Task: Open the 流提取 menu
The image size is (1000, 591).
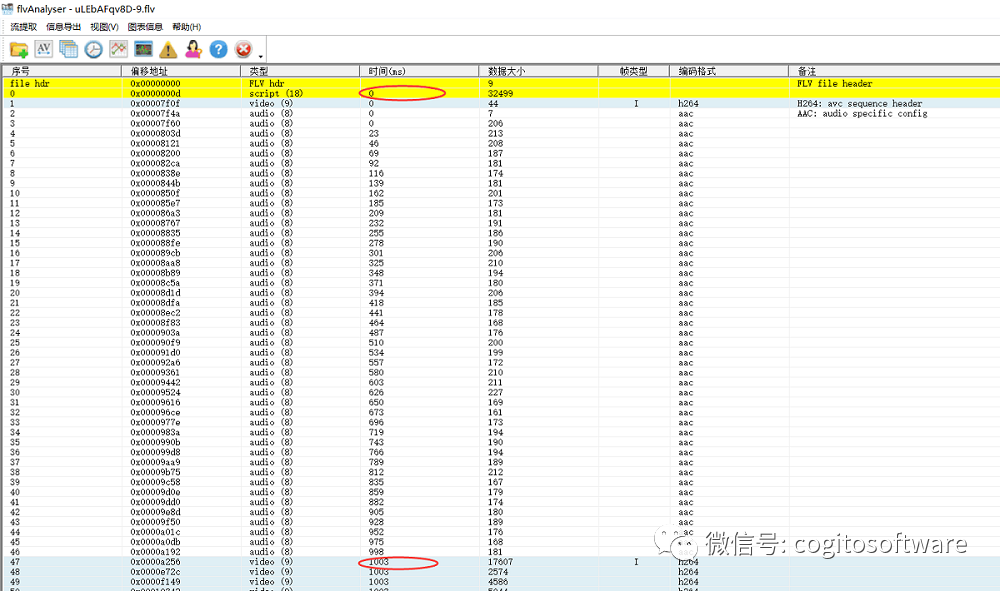Action: (x=24, y=27)
